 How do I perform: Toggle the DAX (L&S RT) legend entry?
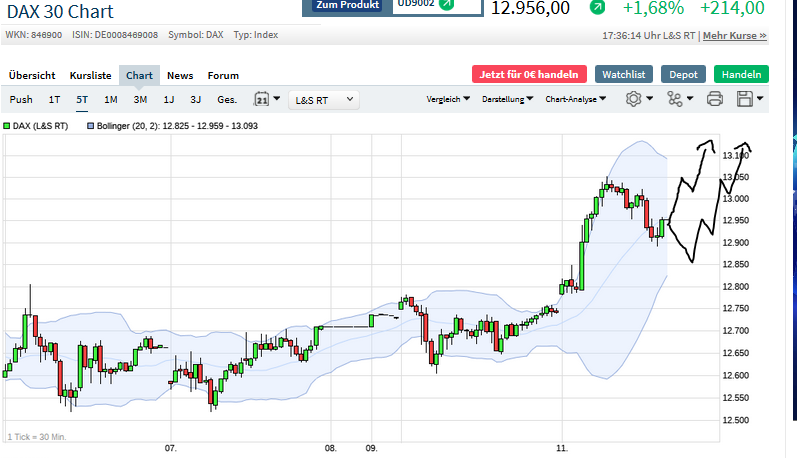(x=36, y=127)
